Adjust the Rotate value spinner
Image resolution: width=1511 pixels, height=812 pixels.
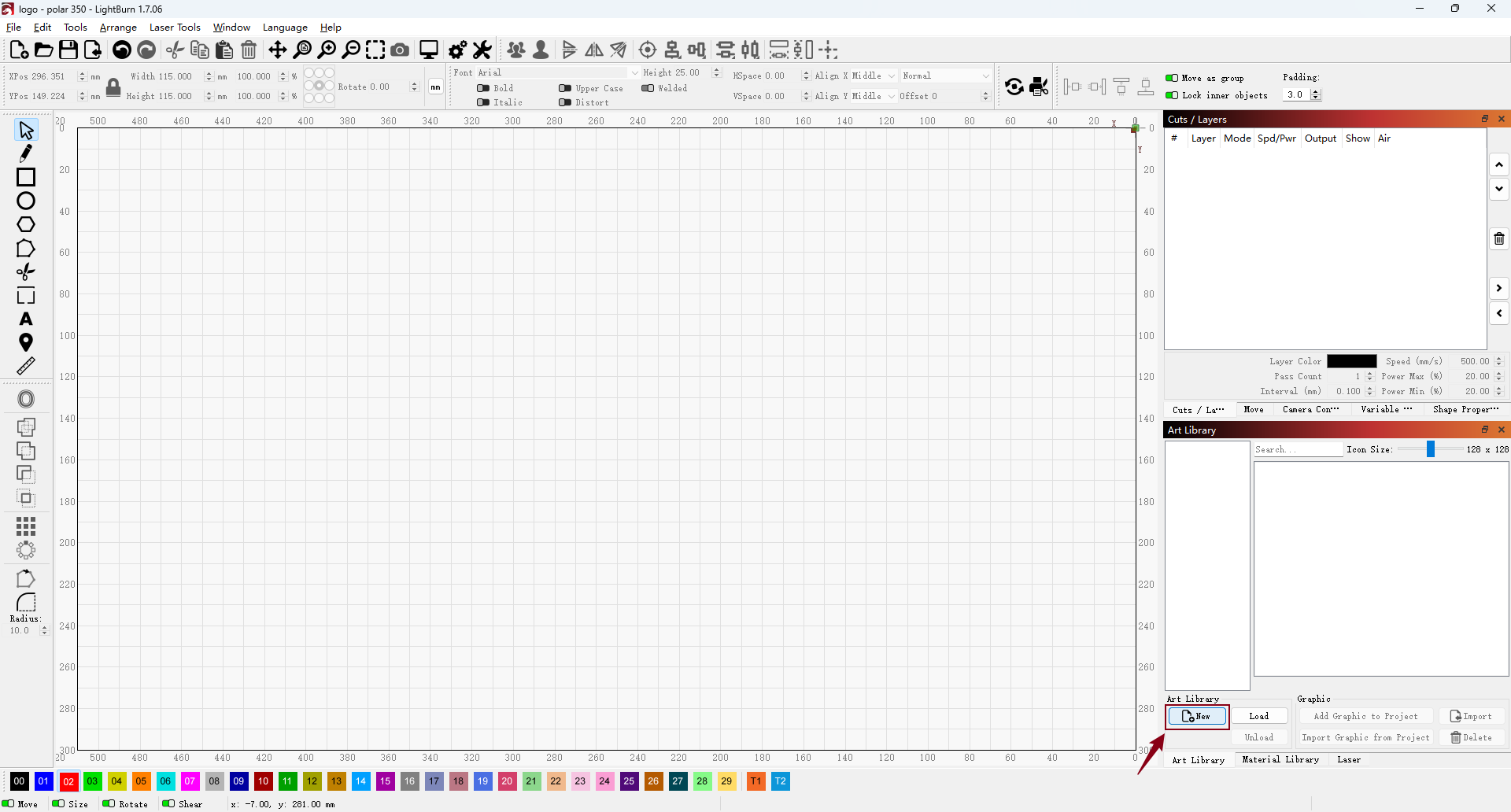click(x=415, y=87)
